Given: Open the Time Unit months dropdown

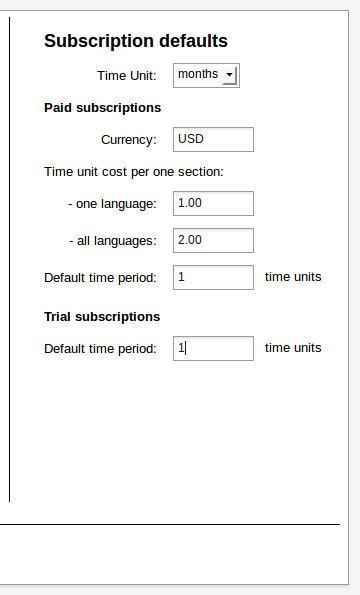Looking at the screenshot, I should click(206, 76).
